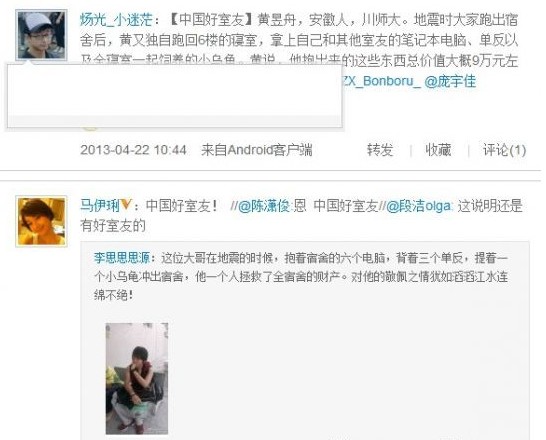
Task: Open 马伊琍's profile avatar
Action: point(41,221)
